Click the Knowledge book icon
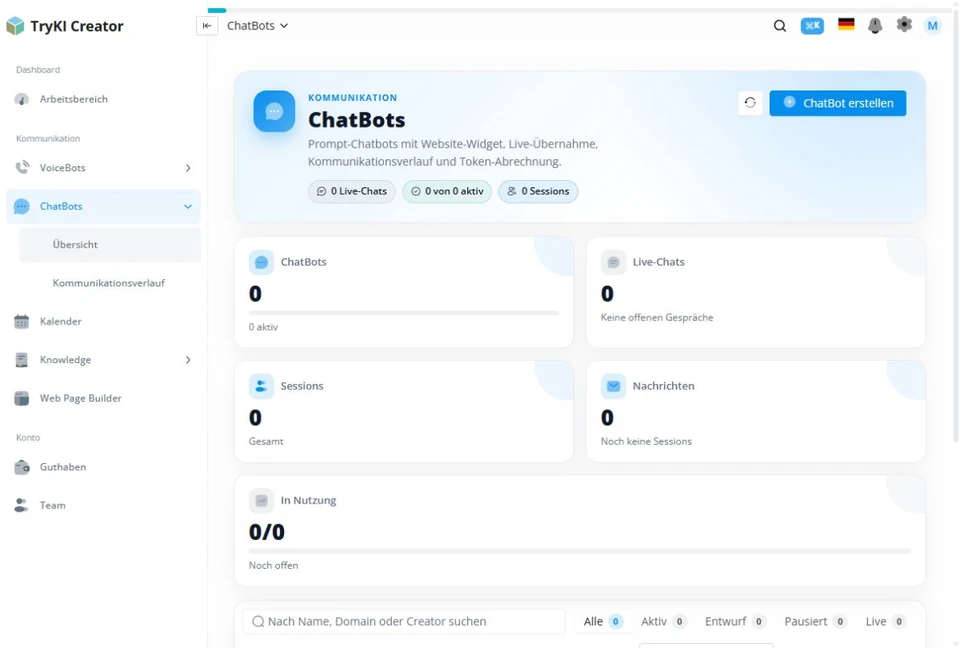This screenshot has height=648, width=960. (21, 360)
